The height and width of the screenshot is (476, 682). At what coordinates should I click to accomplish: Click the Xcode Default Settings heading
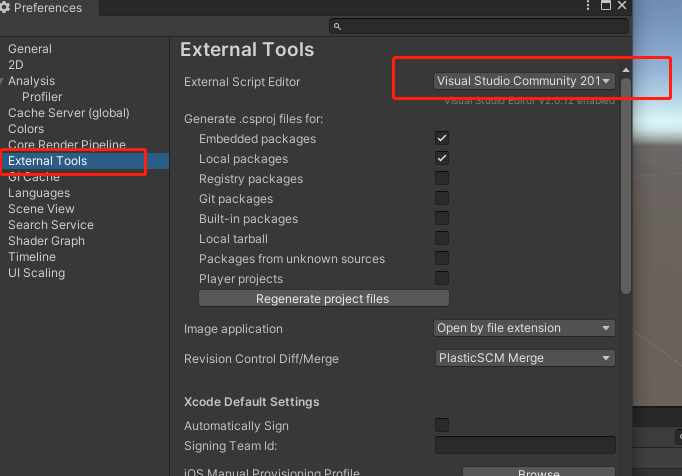(251, 402)
